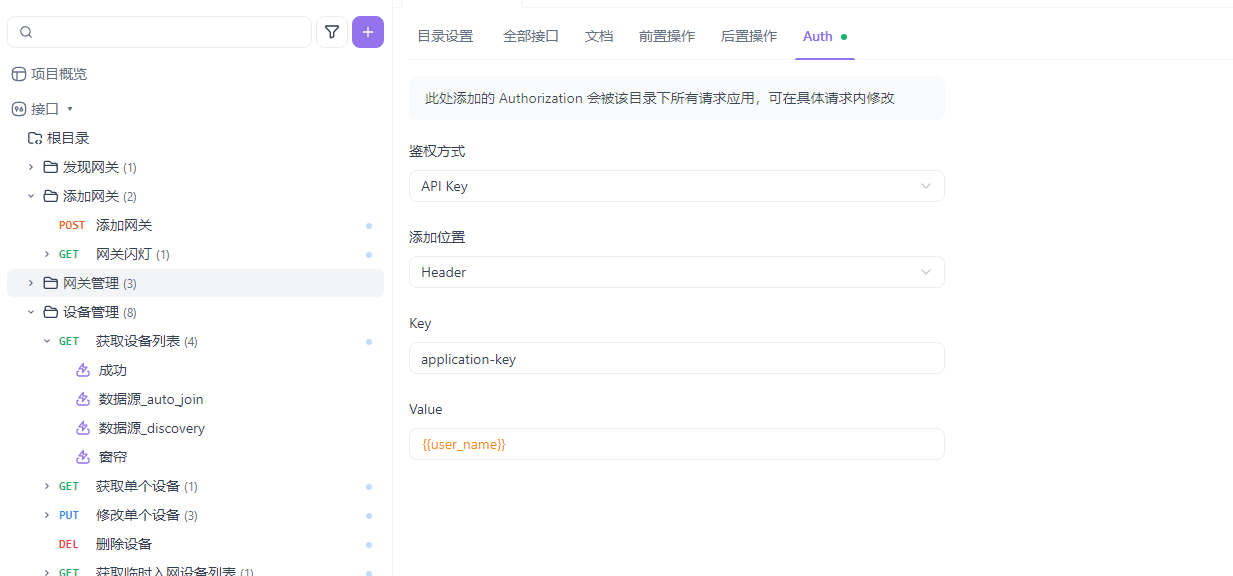
Task: Click the filter icon beside search box
Action: pyautogui.click(x=332, y=32)
